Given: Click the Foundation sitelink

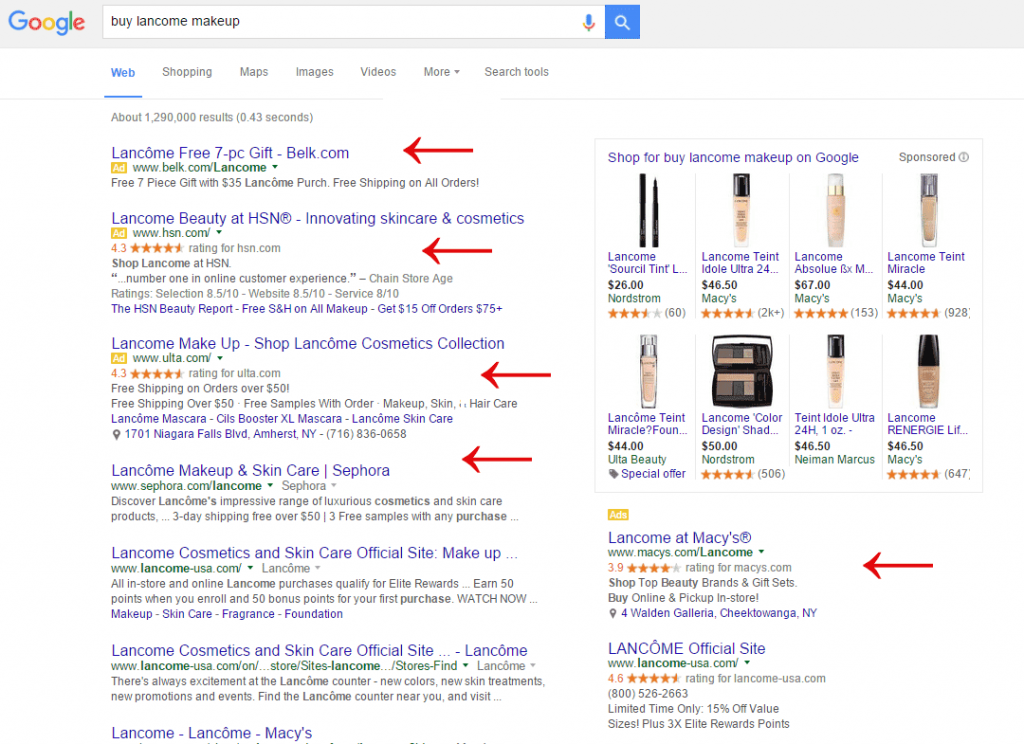Looking at the screenshot, I should point(313,614).
